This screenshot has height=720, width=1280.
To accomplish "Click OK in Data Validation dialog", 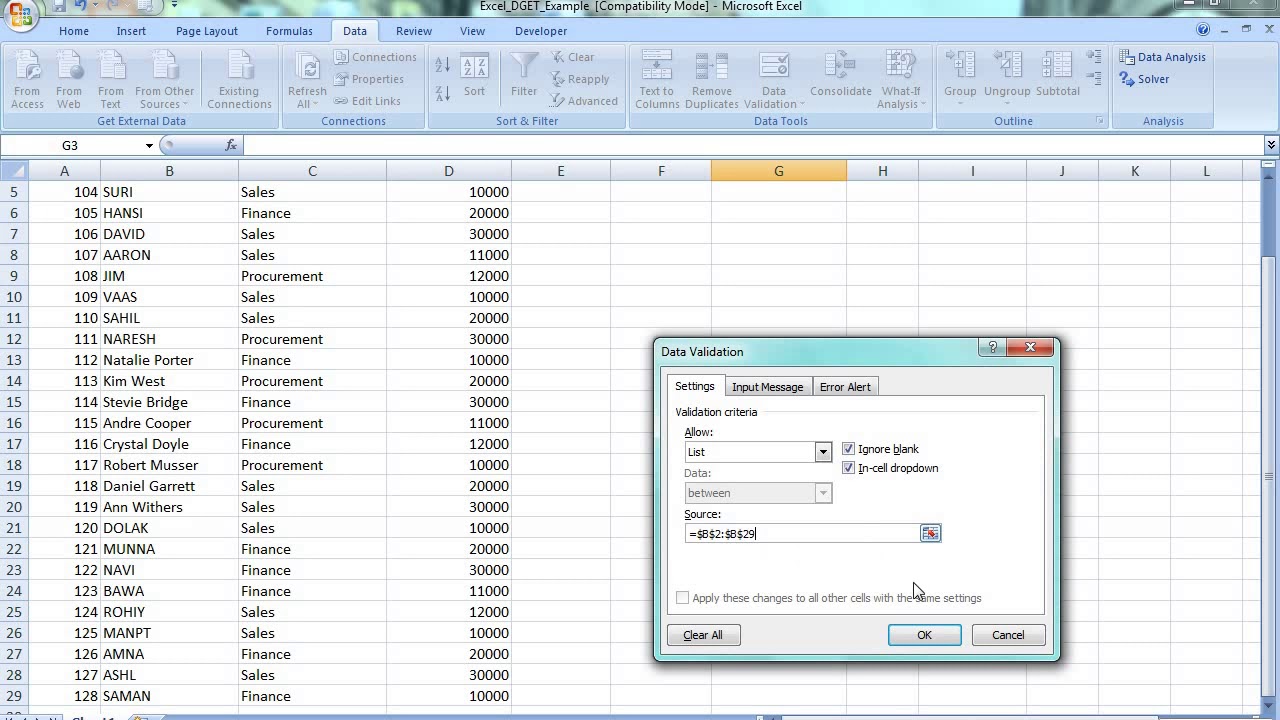I will tap(925, 635).
